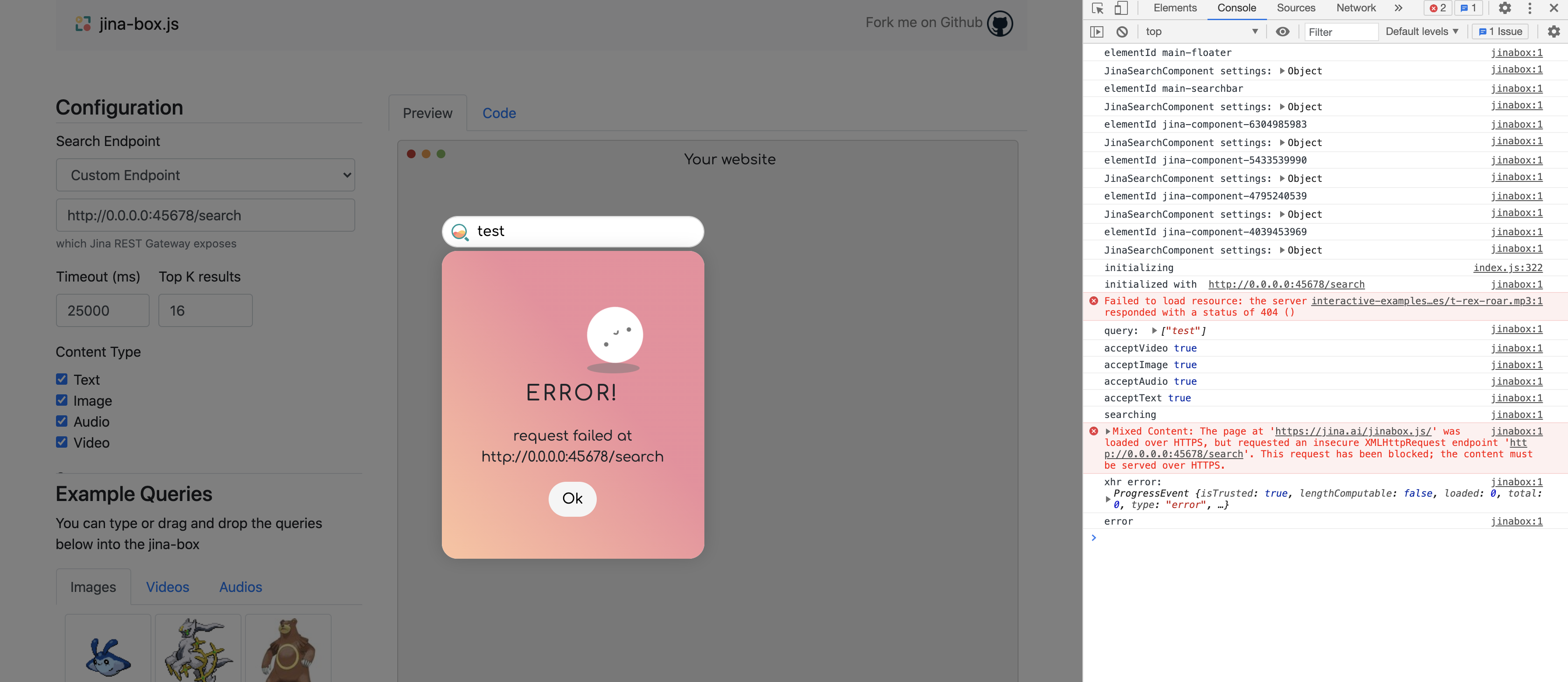Screen dimensions: 1568x682
Task: Open DevTools settings gear in the tab bar
Action: click(1505, 8)
